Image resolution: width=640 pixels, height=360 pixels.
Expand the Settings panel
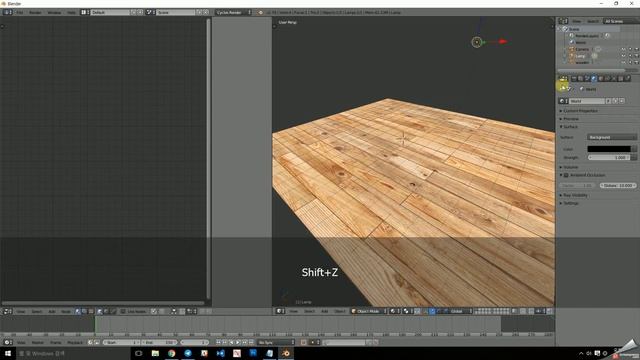point(571,203)
